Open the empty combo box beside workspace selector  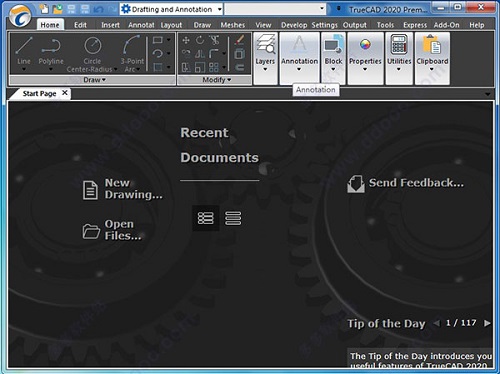tap(275, 9)
